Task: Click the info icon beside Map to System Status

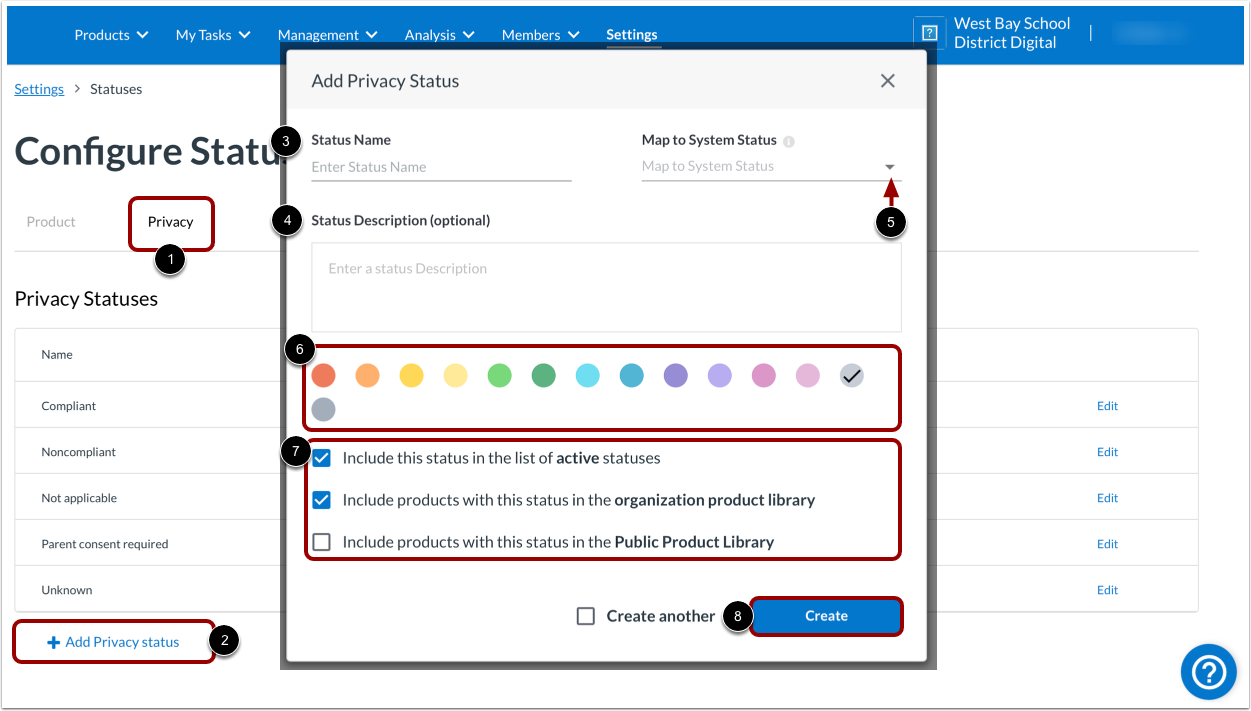Action: [x=789, y=140]
